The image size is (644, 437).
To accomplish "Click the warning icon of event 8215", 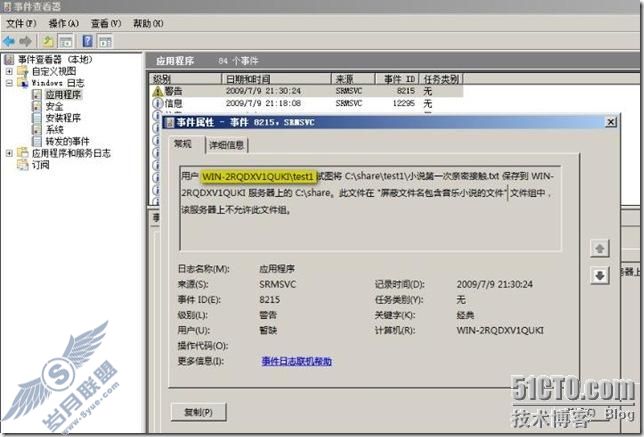I will pyautogui.click(x=158, y=91).
